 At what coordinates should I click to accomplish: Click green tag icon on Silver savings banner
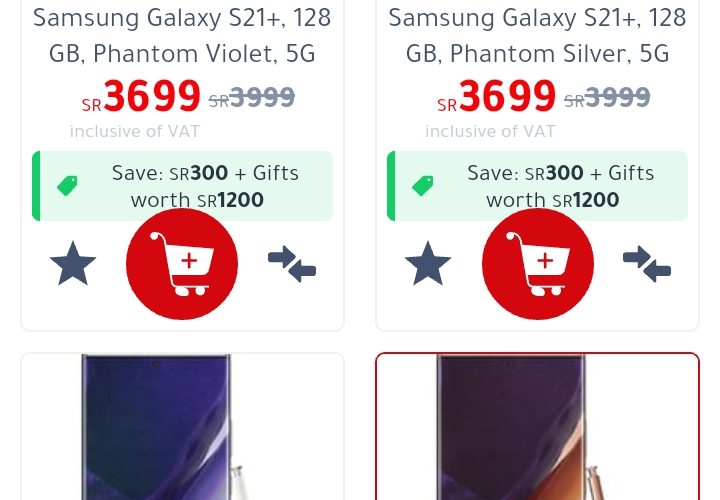[x=422, y=185]
